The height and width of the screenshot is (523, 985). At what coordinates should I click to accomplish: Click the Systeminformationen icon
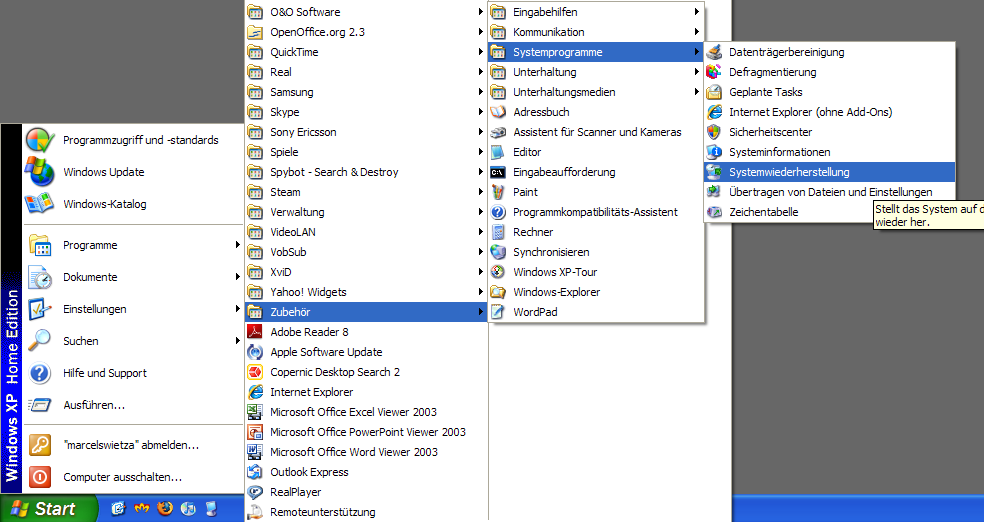[714, 152]
